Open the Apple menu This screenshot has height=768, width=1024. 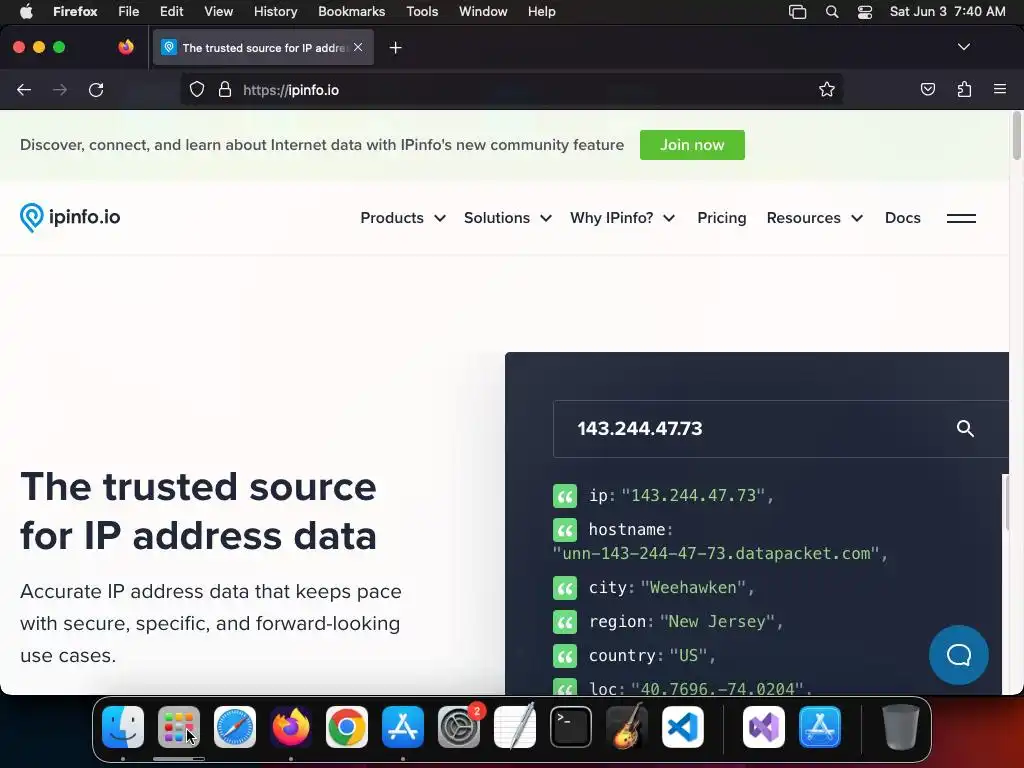[x=26, y=12]
